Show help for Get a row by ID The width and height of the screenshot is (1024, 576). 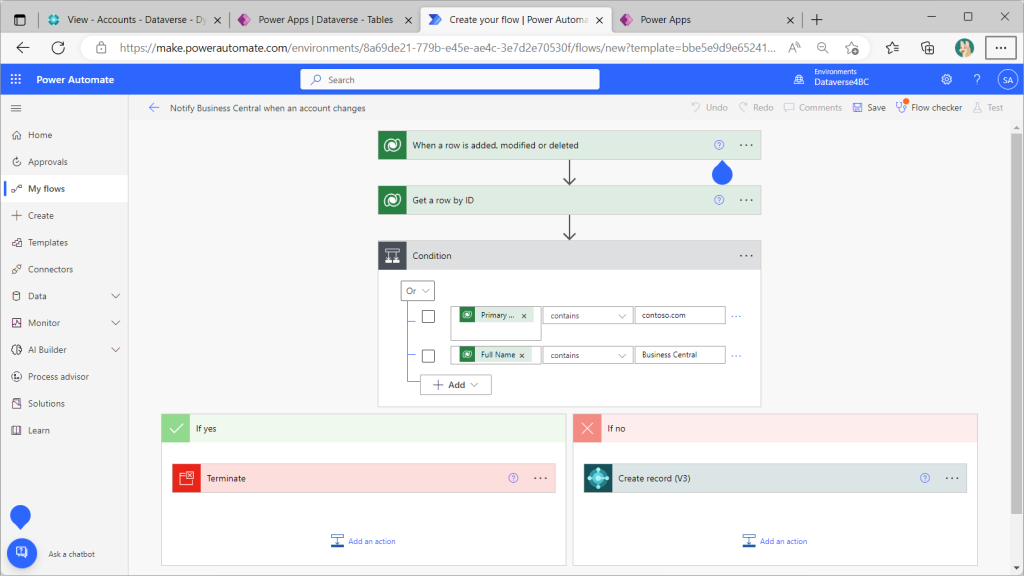[719, 200]
